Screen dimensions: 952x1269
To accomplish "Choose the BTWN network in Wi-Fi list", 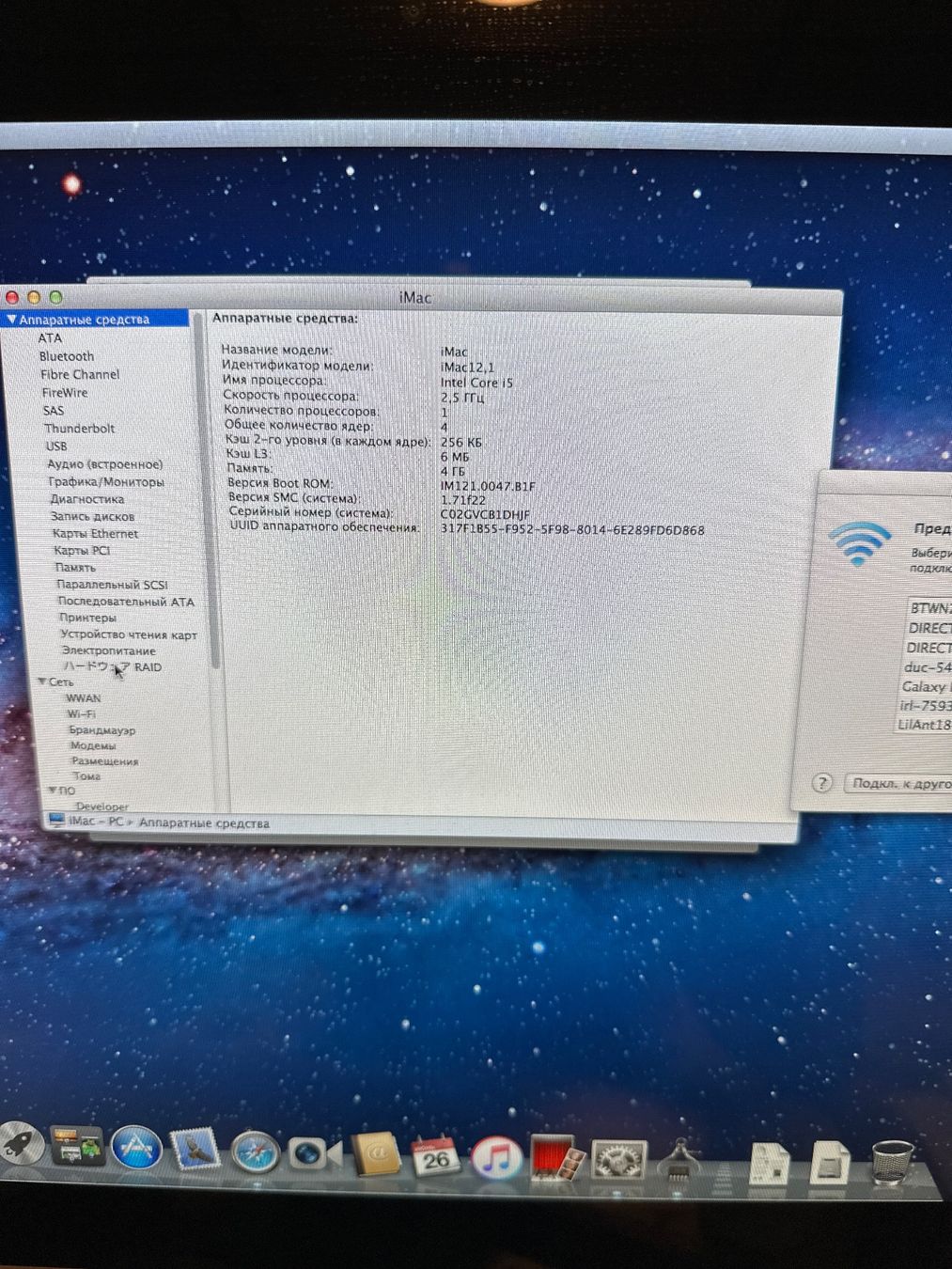I will pos(930,608).
